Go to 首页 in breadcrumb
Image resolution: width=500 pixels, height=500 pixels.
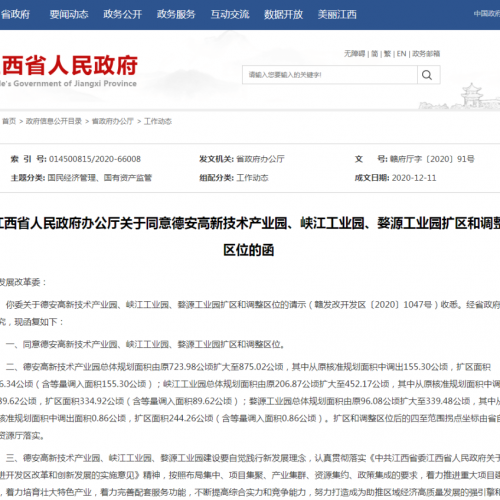click(x=9, y=121)
